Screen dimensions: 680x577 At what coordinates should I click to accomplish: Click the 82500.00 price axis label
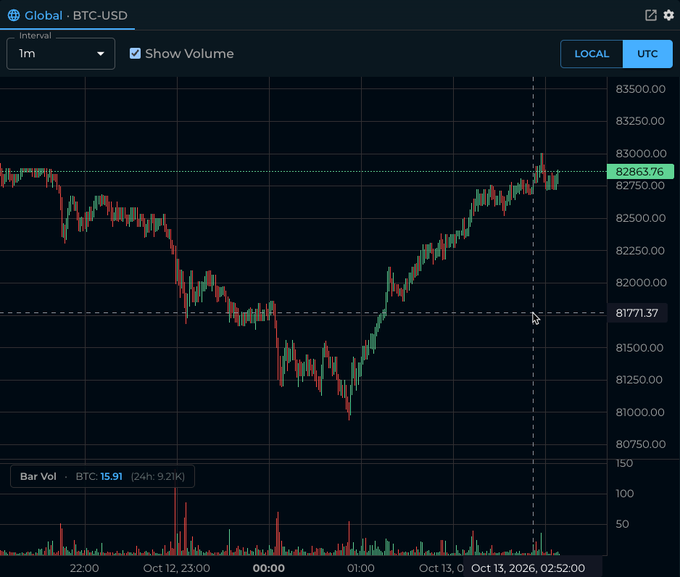coord(640,218)
